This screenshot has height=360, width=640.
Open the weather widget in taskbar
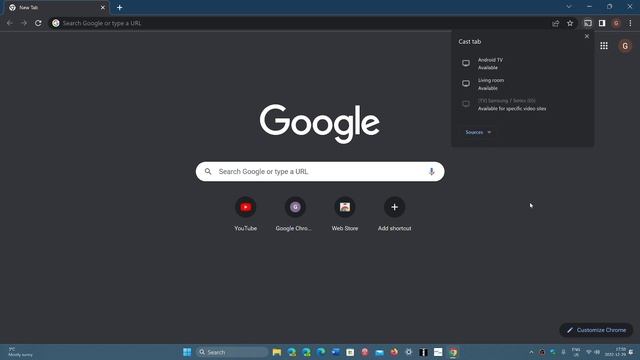[20, 352]
